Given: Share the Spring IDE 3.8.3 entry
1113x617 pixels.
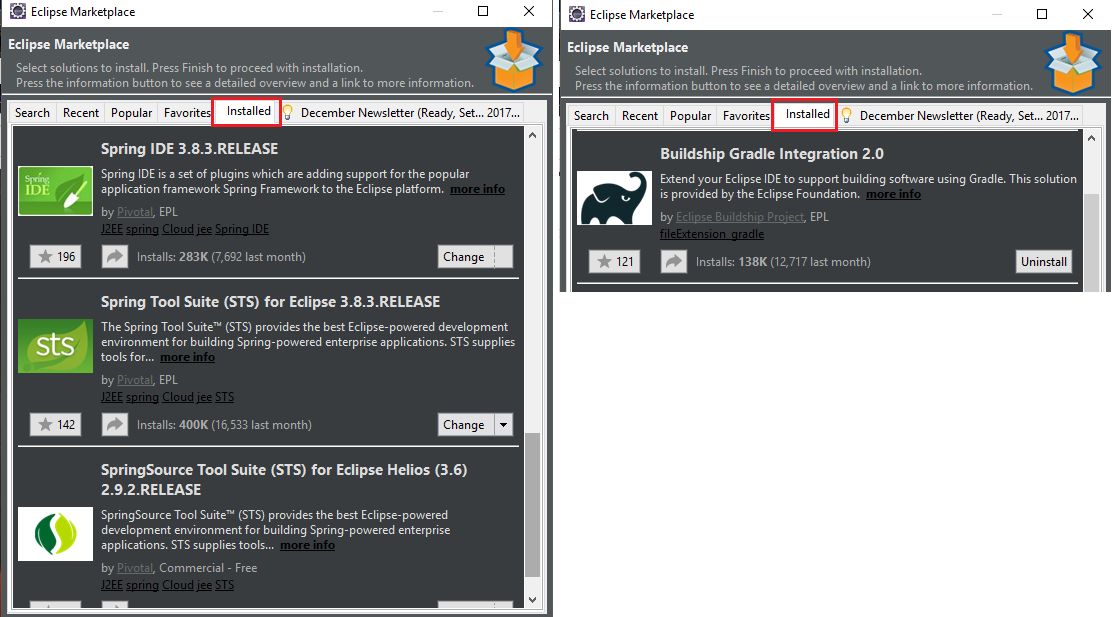Looking at the screenshot, I should 114,256.
